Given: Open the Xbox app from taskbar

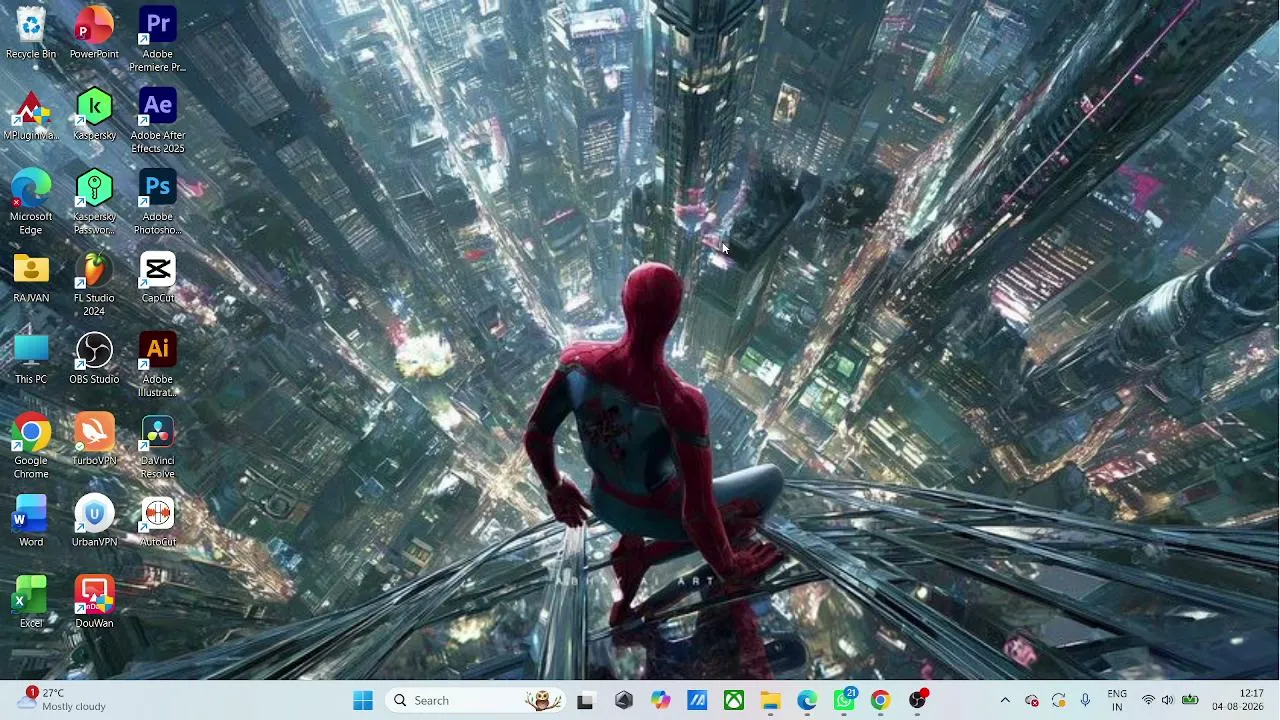Looking at the screenshot, I should [734, 701].
